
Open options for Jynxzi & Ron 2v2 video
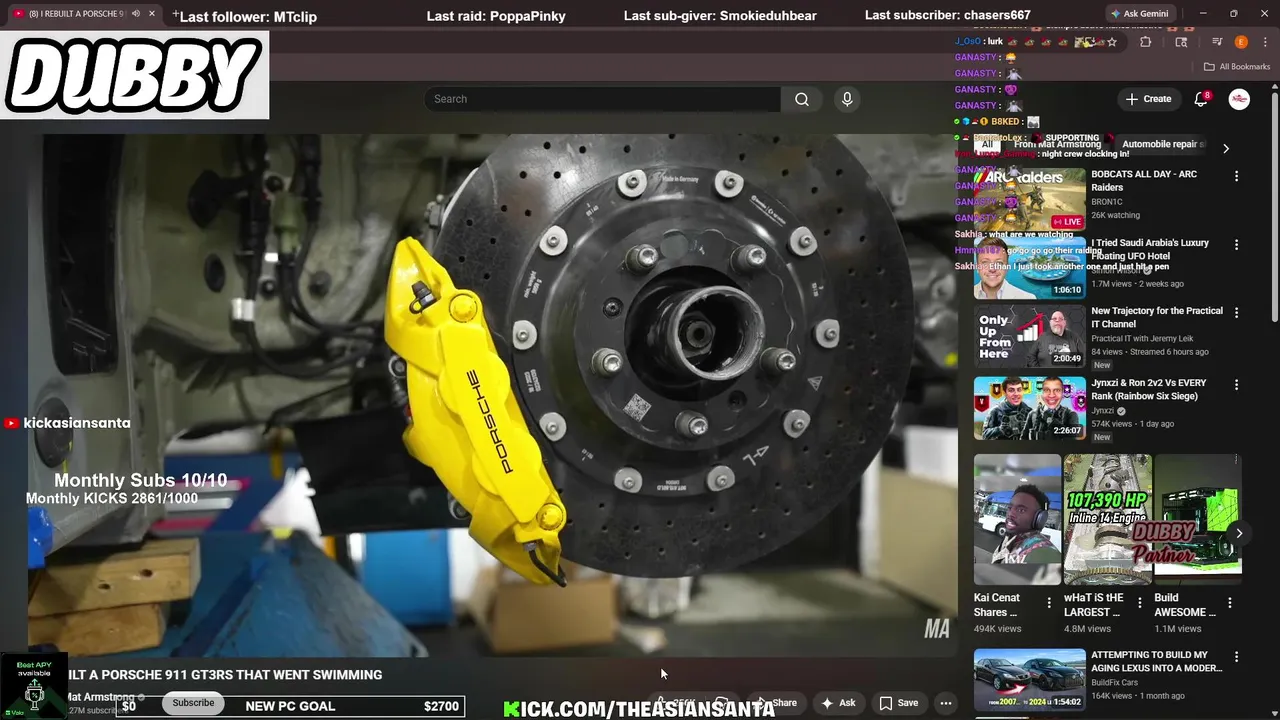point(1236,384)
